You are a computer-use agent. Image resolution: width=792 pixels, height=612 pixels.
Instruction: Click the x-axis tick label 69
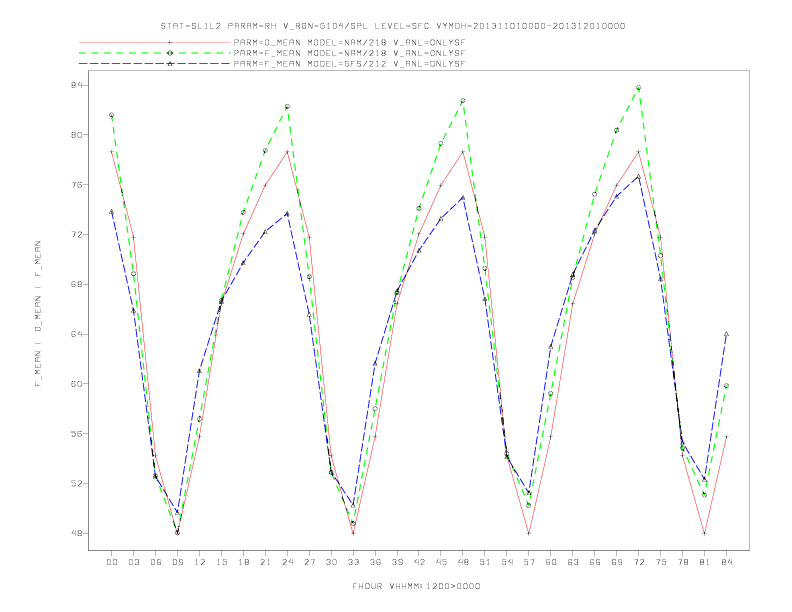coord(617,562)
